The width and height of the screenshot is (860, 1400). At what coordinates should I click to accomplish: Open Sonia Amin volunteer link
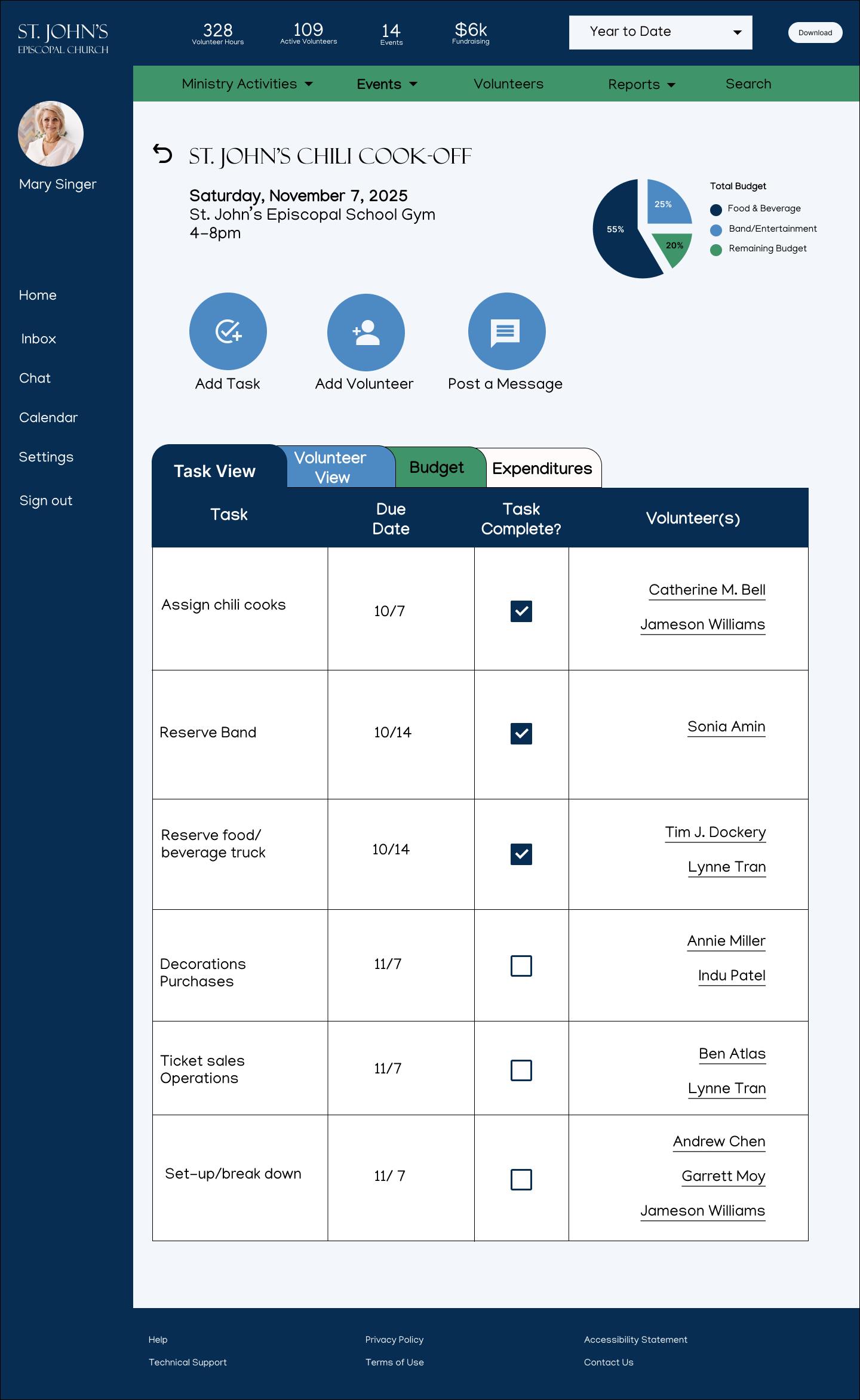coord(726,727)
